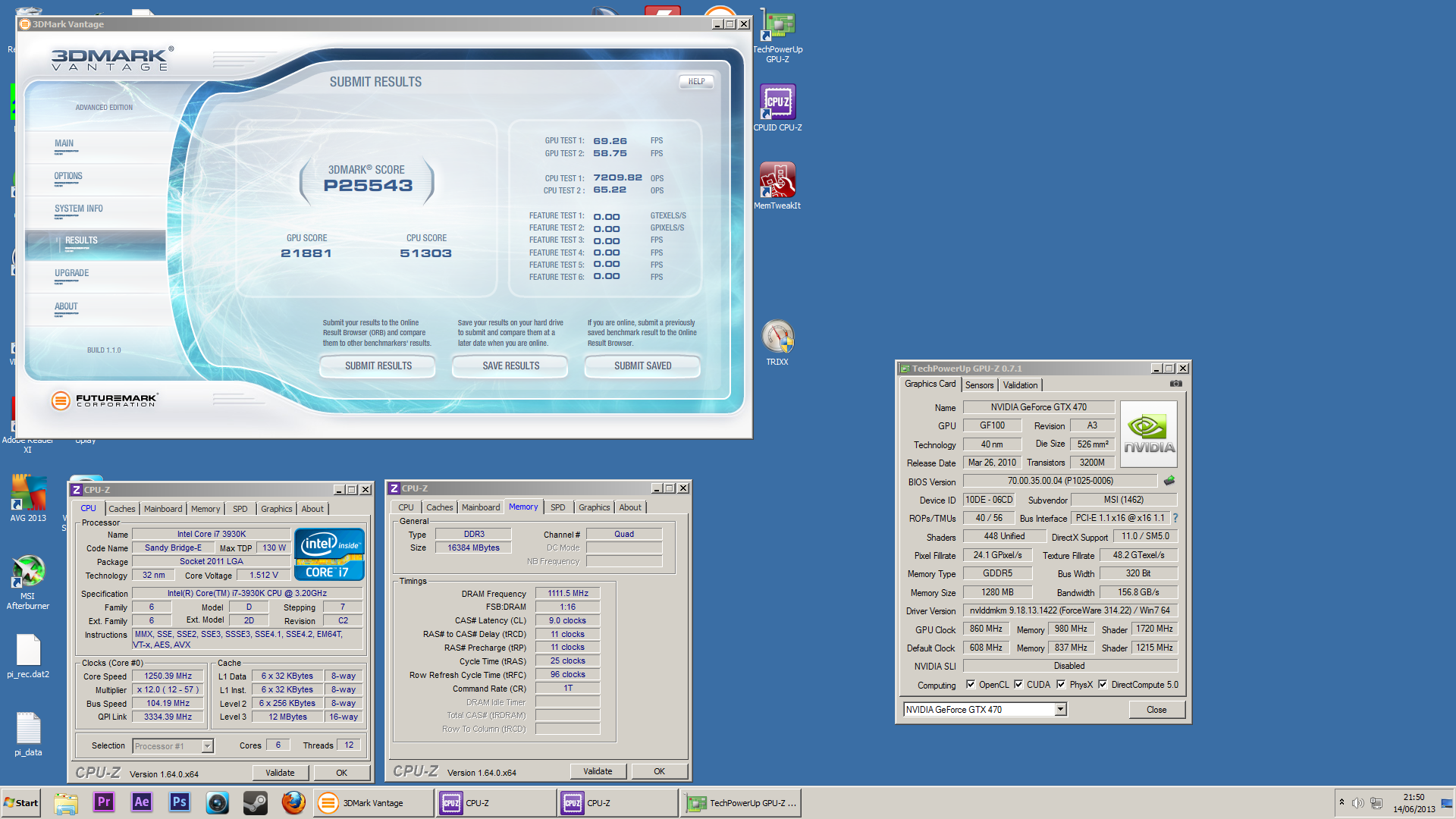Click SUBMIT RESULTS button
Viewport: 1456px width, 819px height.
coord(378,366)
